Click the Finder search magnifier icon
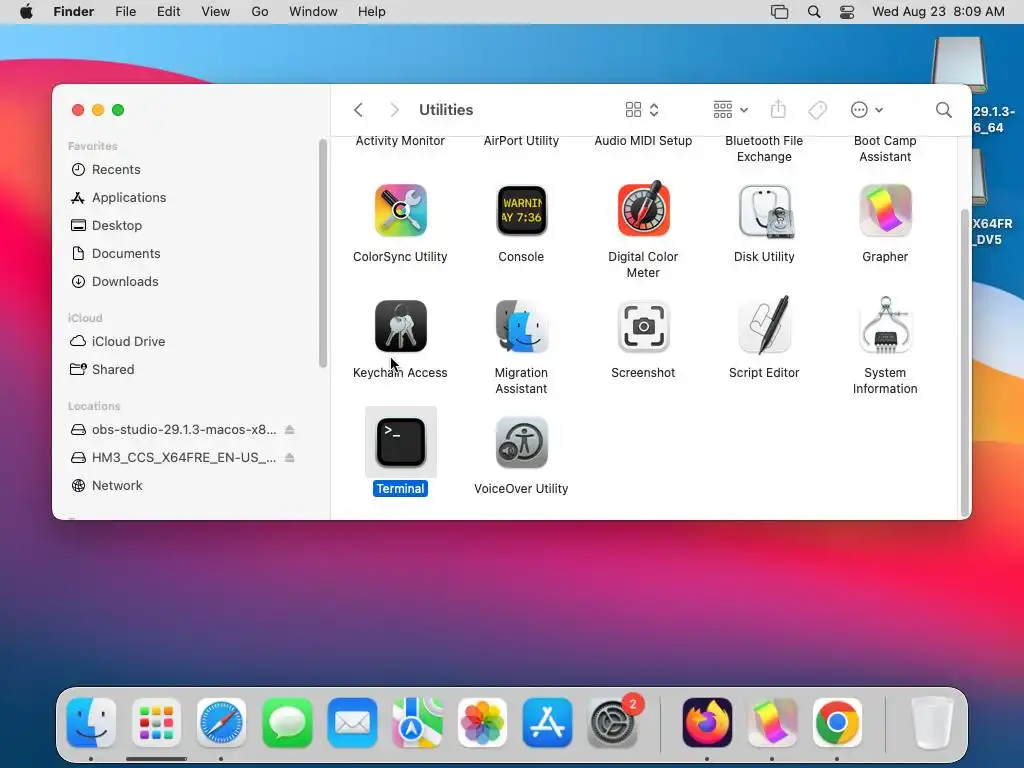This screenshot has height=768, width=1024. 943,110
